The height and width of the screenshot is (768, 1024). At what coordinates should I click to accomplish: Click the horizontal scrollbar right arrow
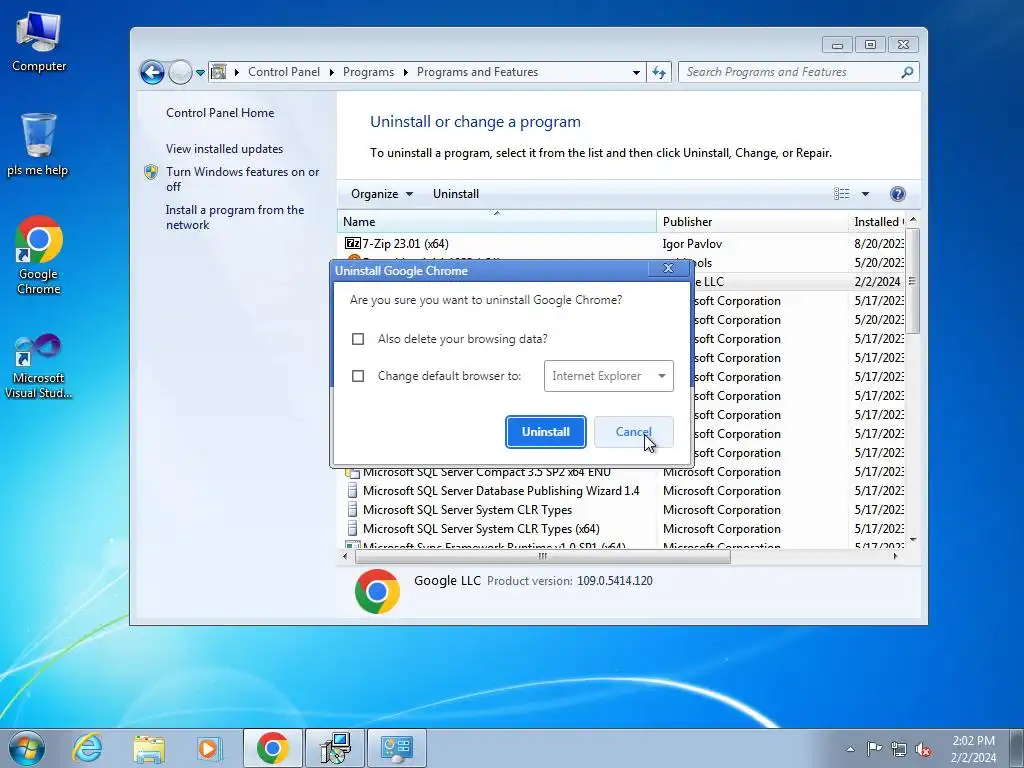[x=895, y=556]
